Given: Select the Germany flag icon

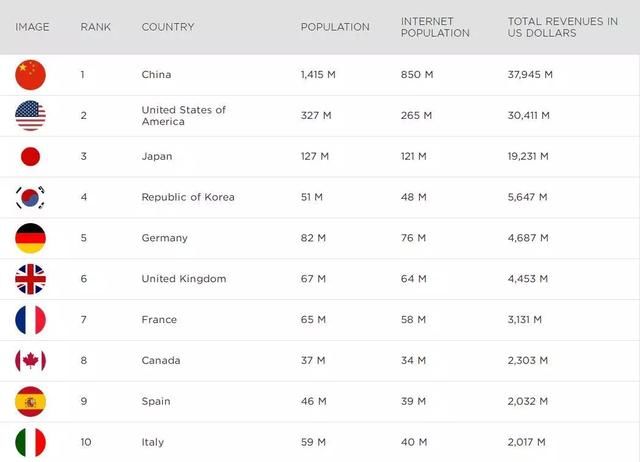Looking at the screenshot, I should click(31, 238).
